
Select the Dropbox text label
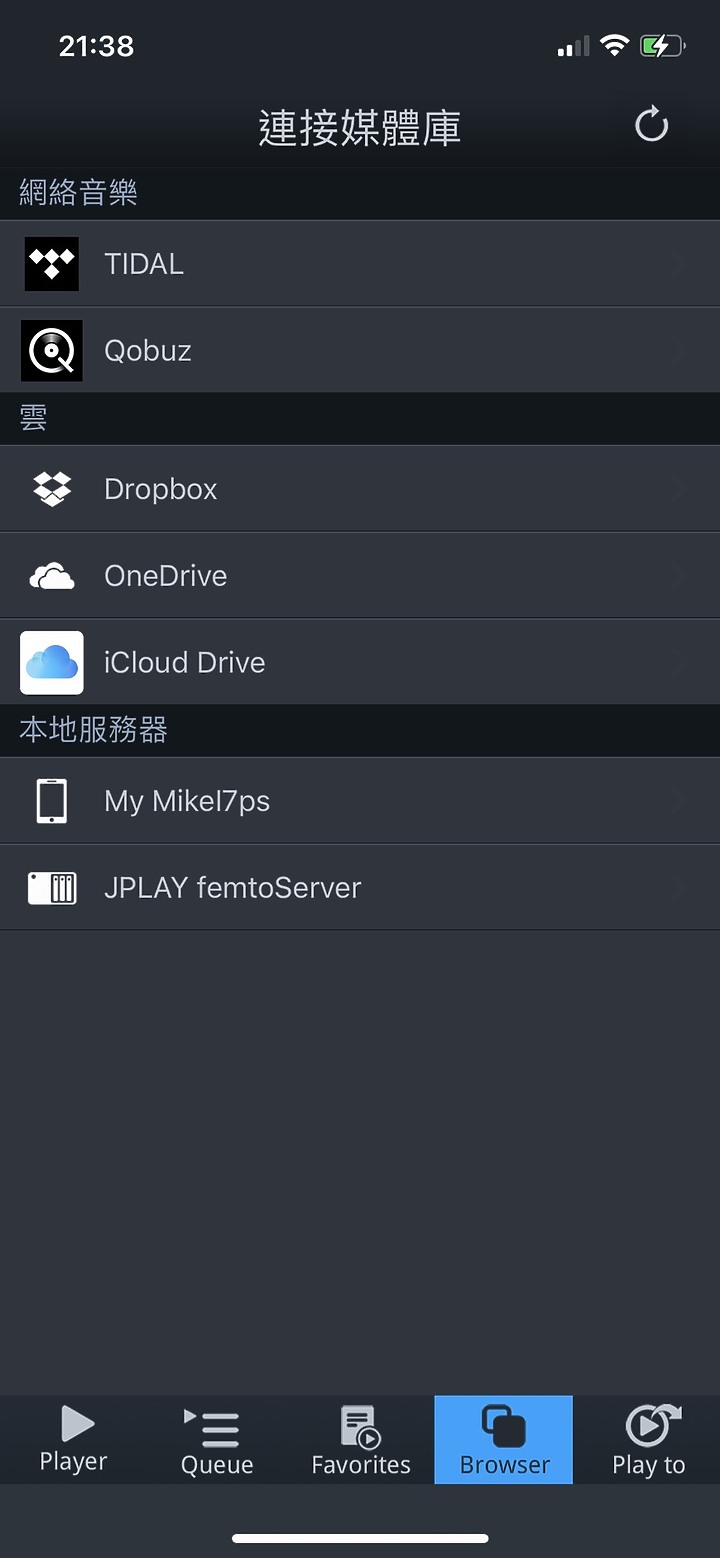coord(161,489)
